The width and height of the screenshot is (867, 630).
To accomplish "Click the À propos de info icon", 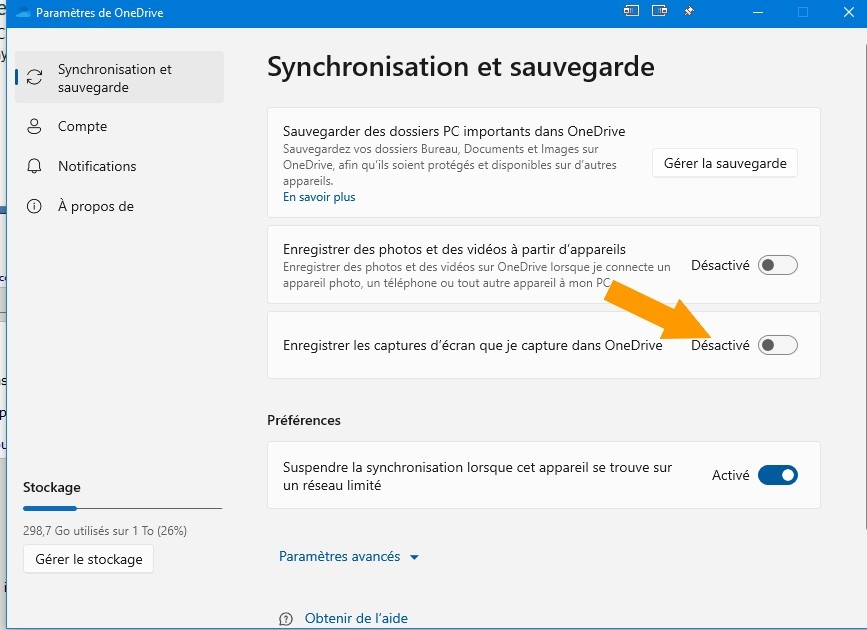I will tap(35, 206).
